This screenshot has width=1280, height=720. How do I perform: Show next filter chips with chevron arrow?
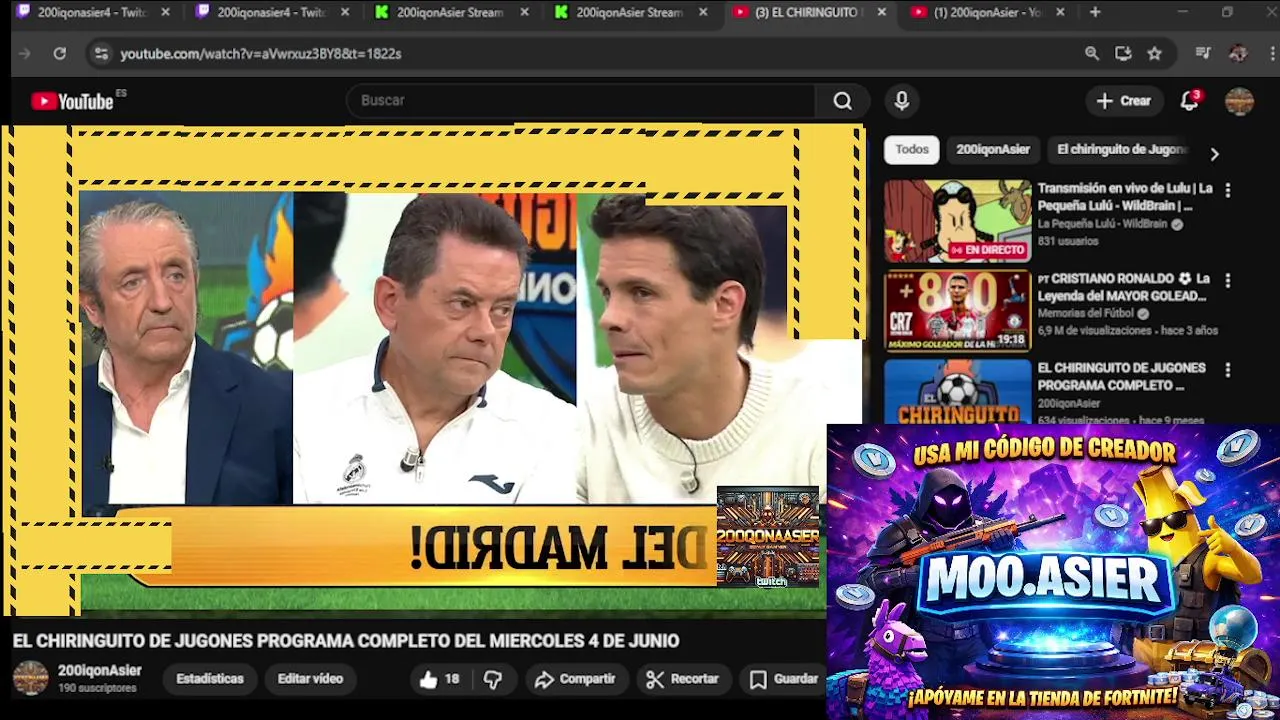(x=1214, y=154)
